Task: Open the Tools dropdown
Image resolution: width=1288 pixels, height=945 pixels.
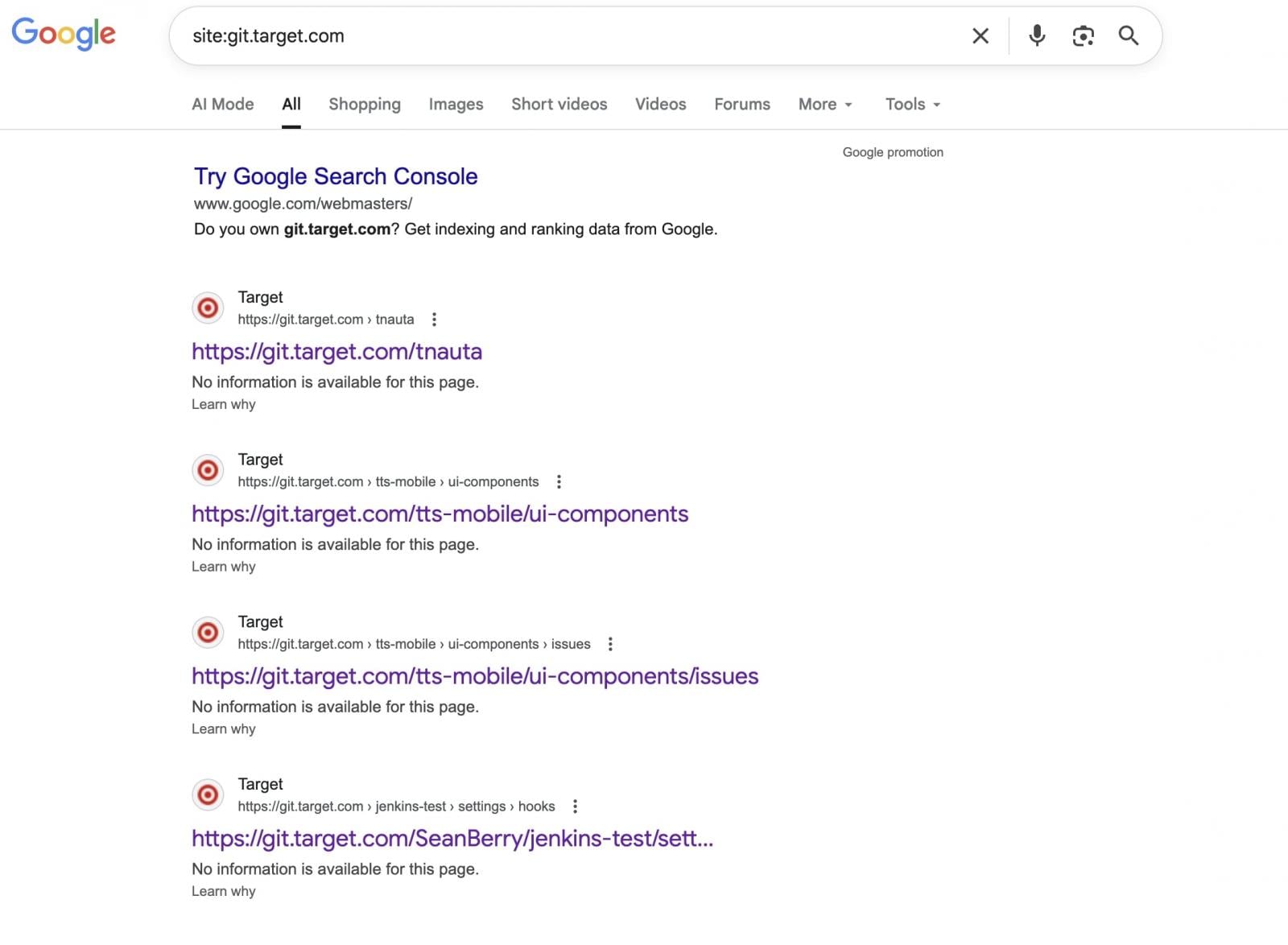Action: (911, 104)
